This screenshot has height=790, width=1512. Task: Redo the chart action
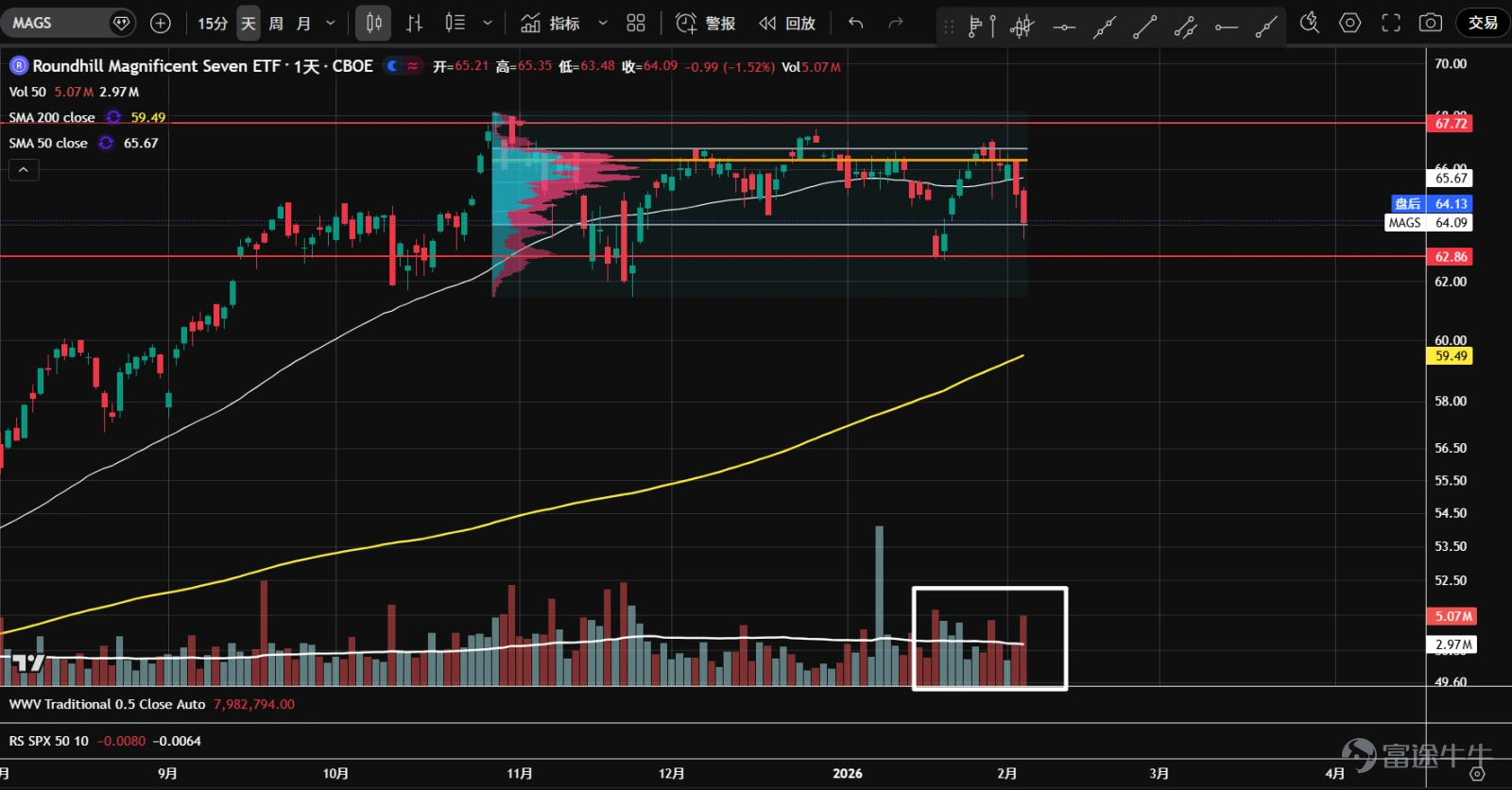(x=896, y=23)
